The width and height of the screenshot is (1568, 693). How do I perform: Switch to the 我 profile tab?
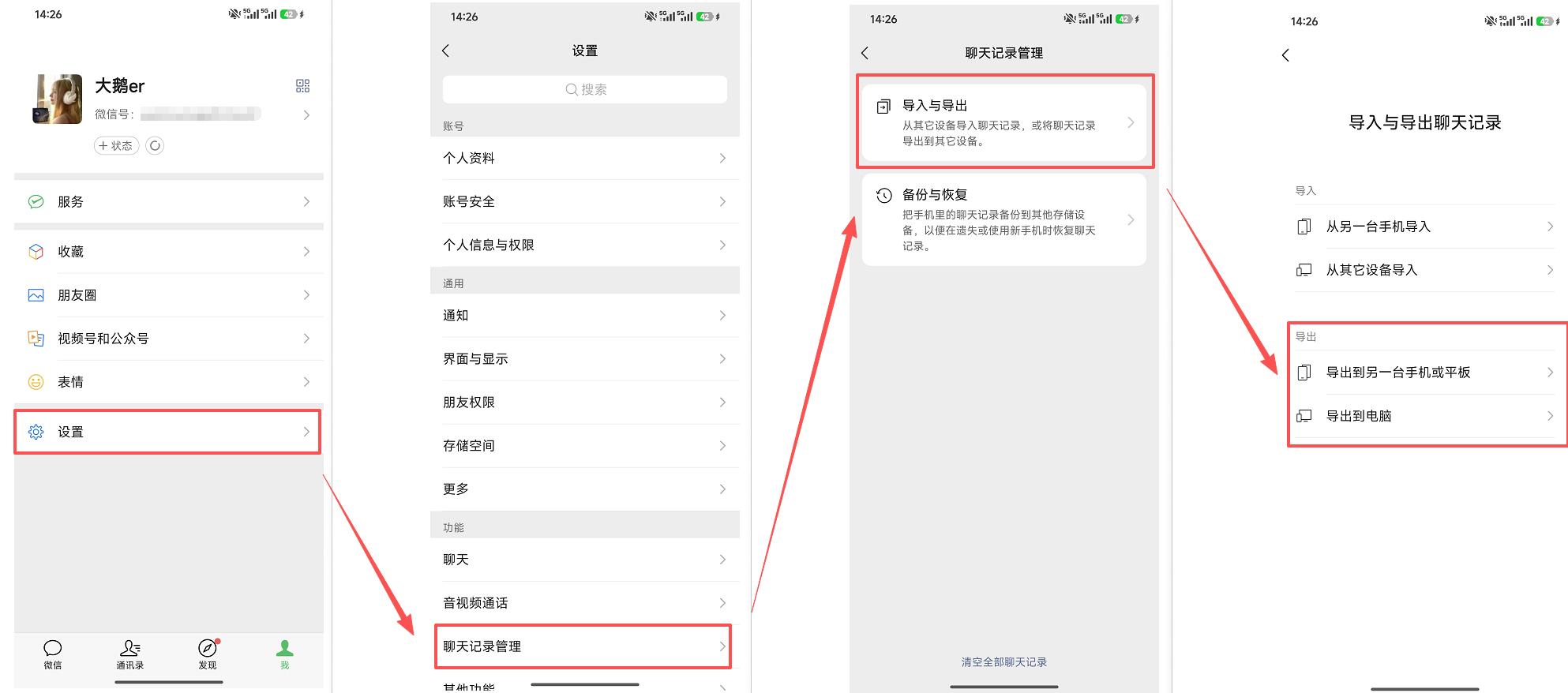click(x=285, y=654)
